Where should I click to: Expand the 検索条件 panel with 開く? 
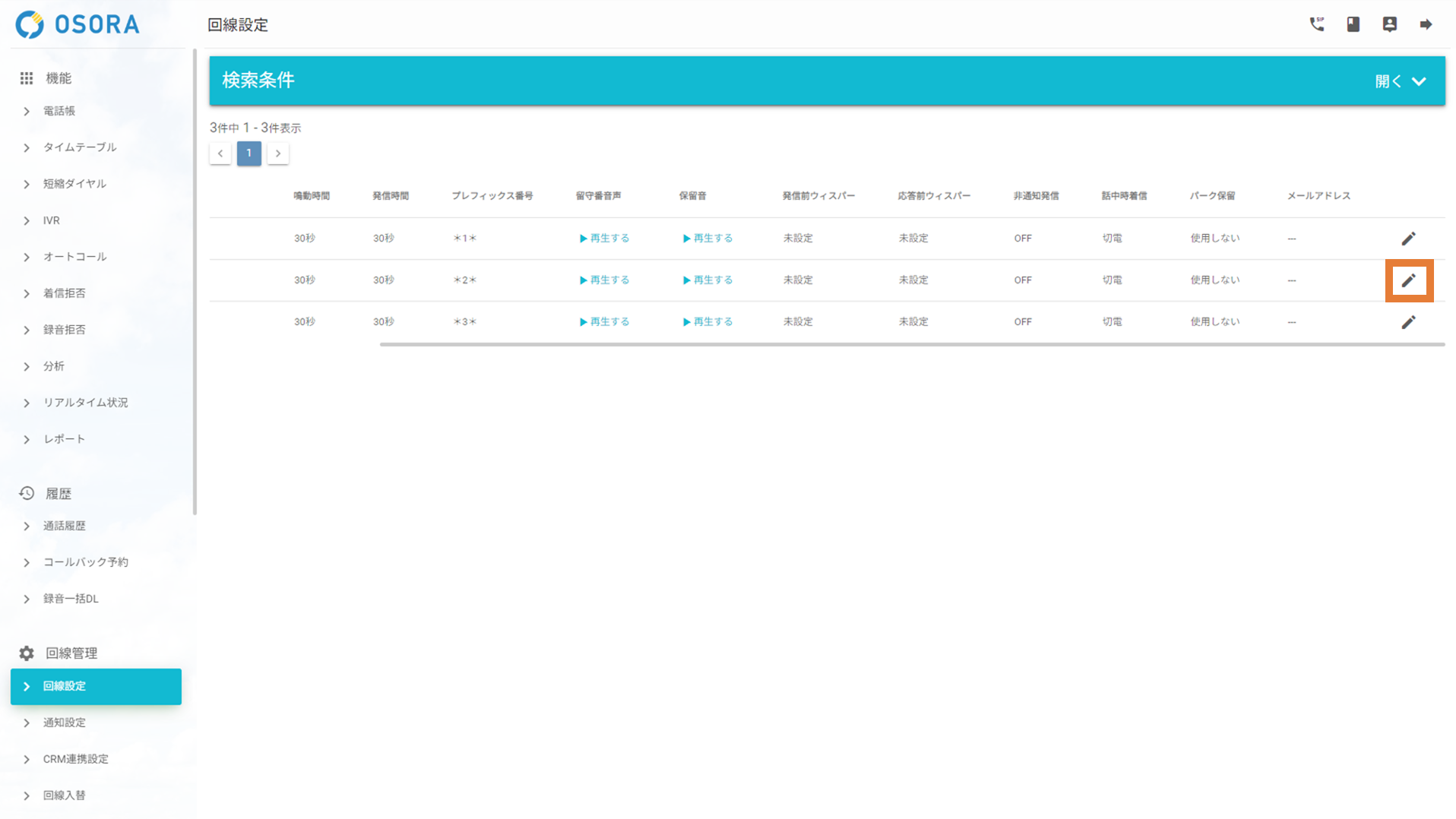click(1400, 81)
